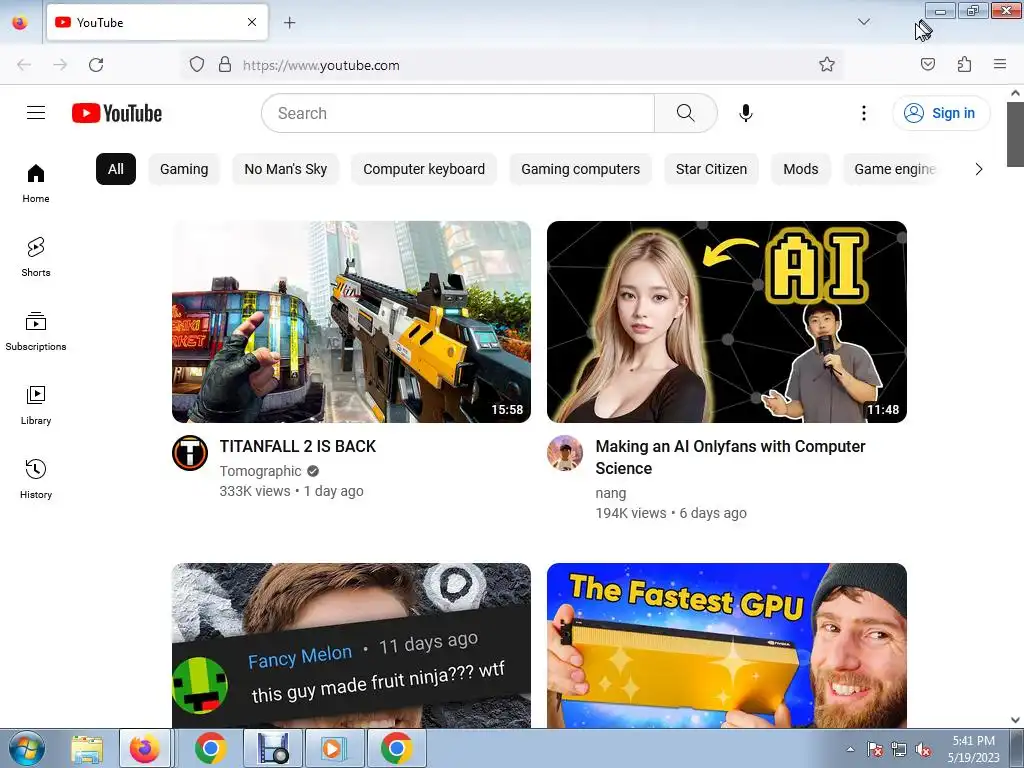Screen dimensions: 1024x768
Task: Click taskbar clock showing 5:41 PM
Action: pyautogui.click(x=973, y=748)
